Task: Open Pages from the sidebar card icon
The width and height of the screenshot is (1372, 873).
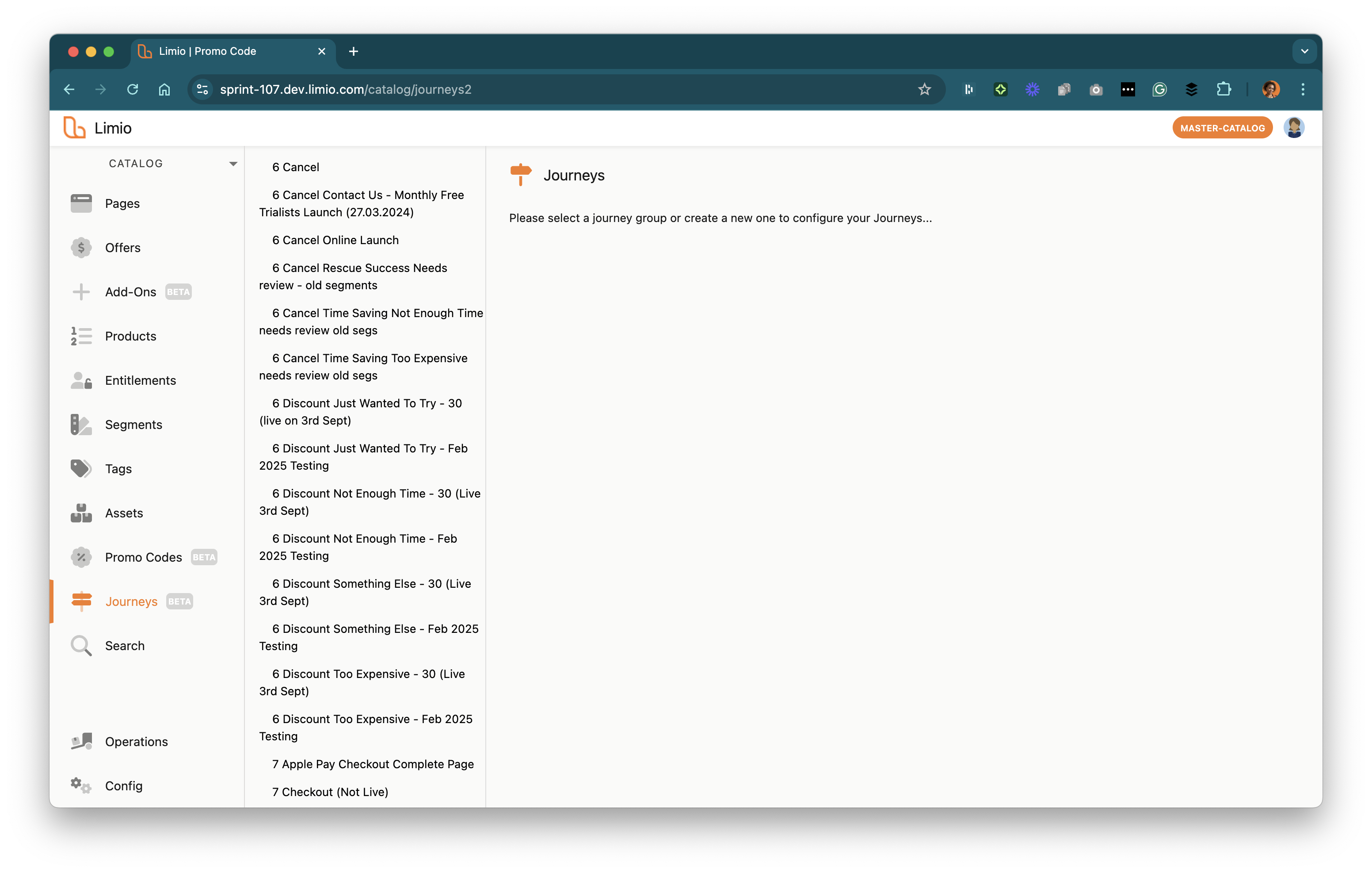Action: (81, 203)
